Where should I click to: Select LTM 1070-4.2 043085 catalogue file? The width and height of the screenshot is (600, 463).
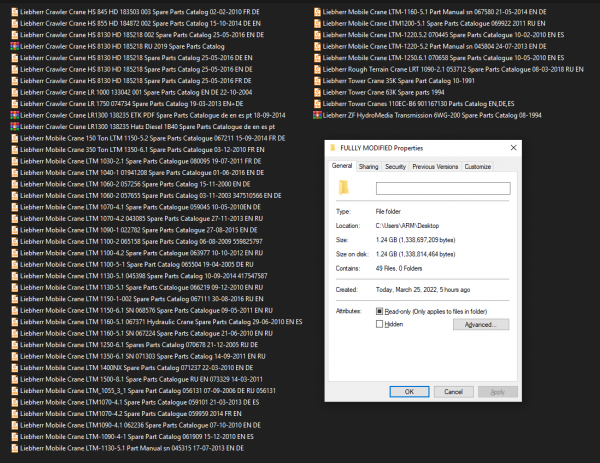coord(137,218)
